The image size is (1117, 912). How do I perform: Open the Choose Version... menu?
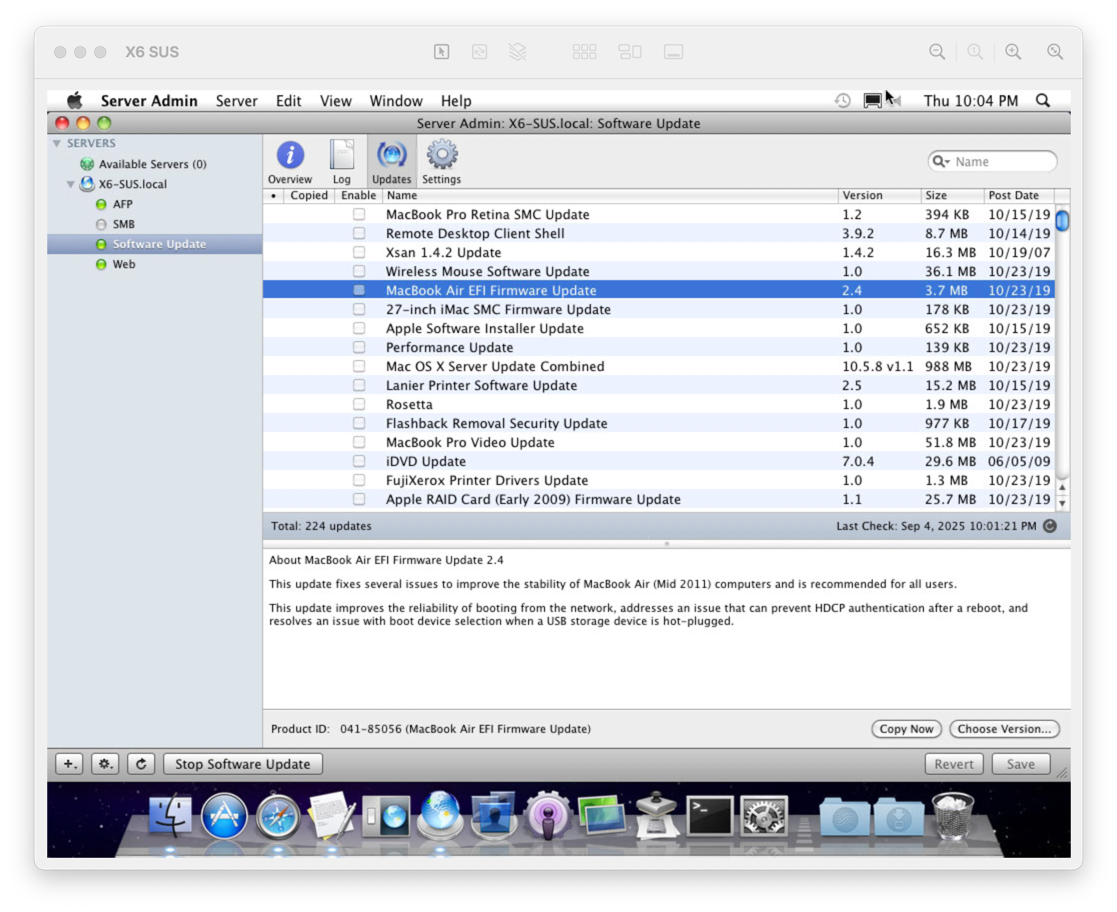point(1004,729)
